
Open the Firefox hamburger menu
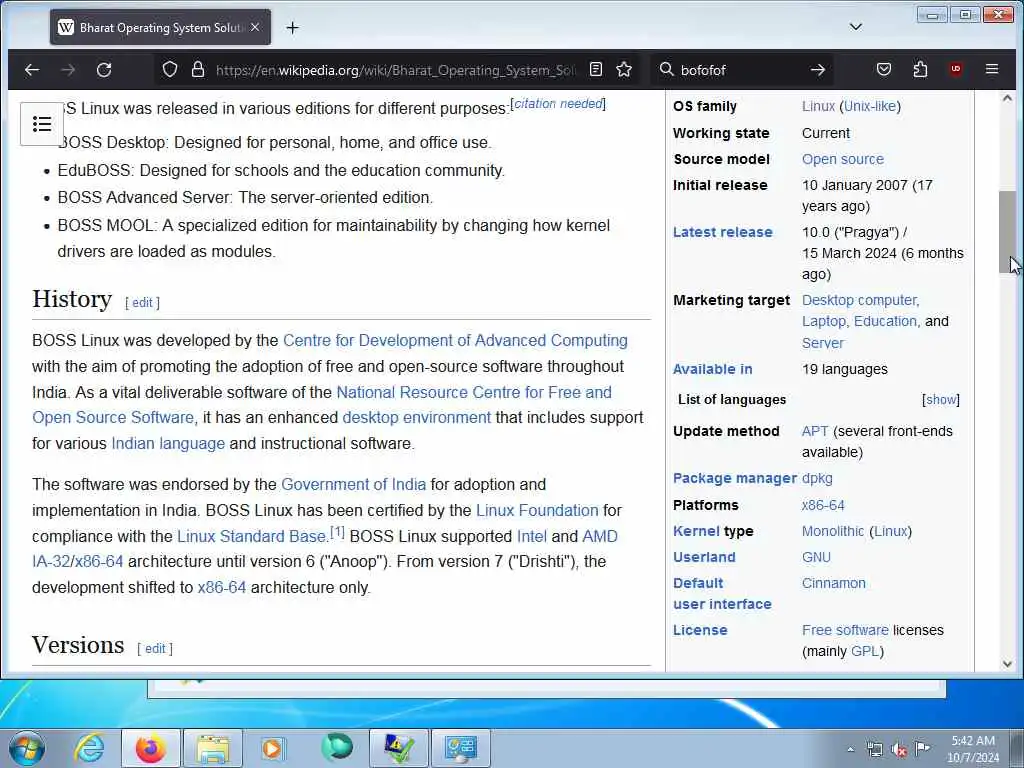(x=992, y=69)
